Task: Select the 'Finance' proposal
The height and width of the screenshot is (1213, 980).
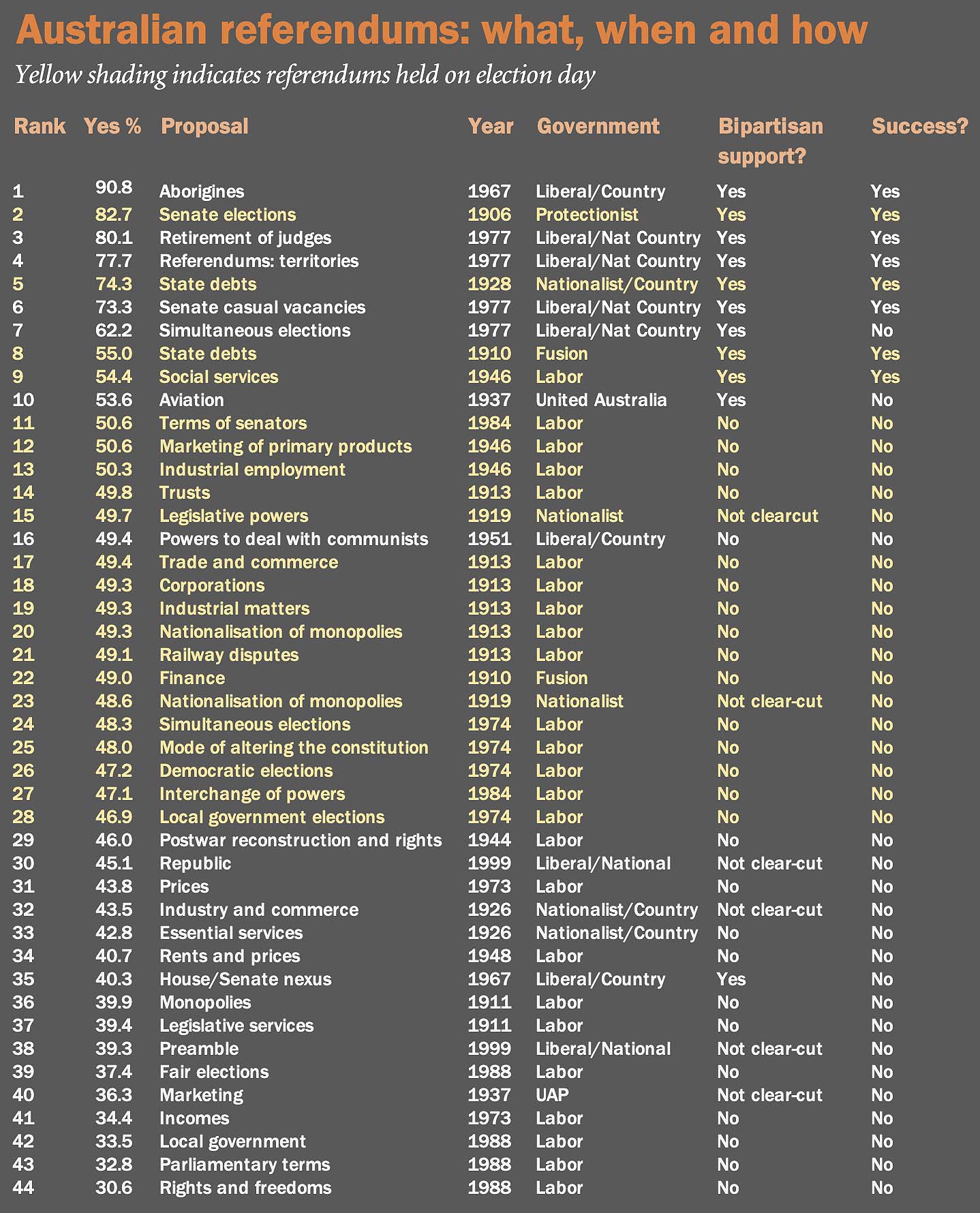Action: [x=192, y=678]
